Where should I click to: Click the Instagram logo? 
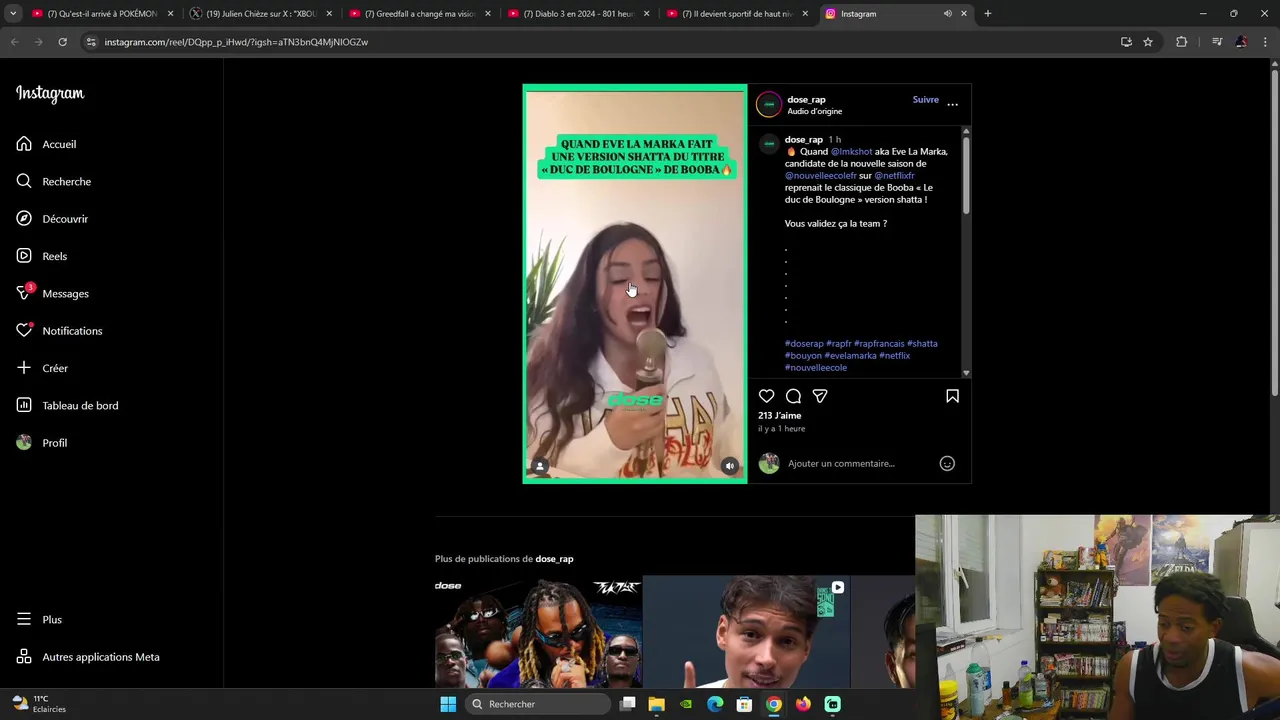[x=50, y=94]
